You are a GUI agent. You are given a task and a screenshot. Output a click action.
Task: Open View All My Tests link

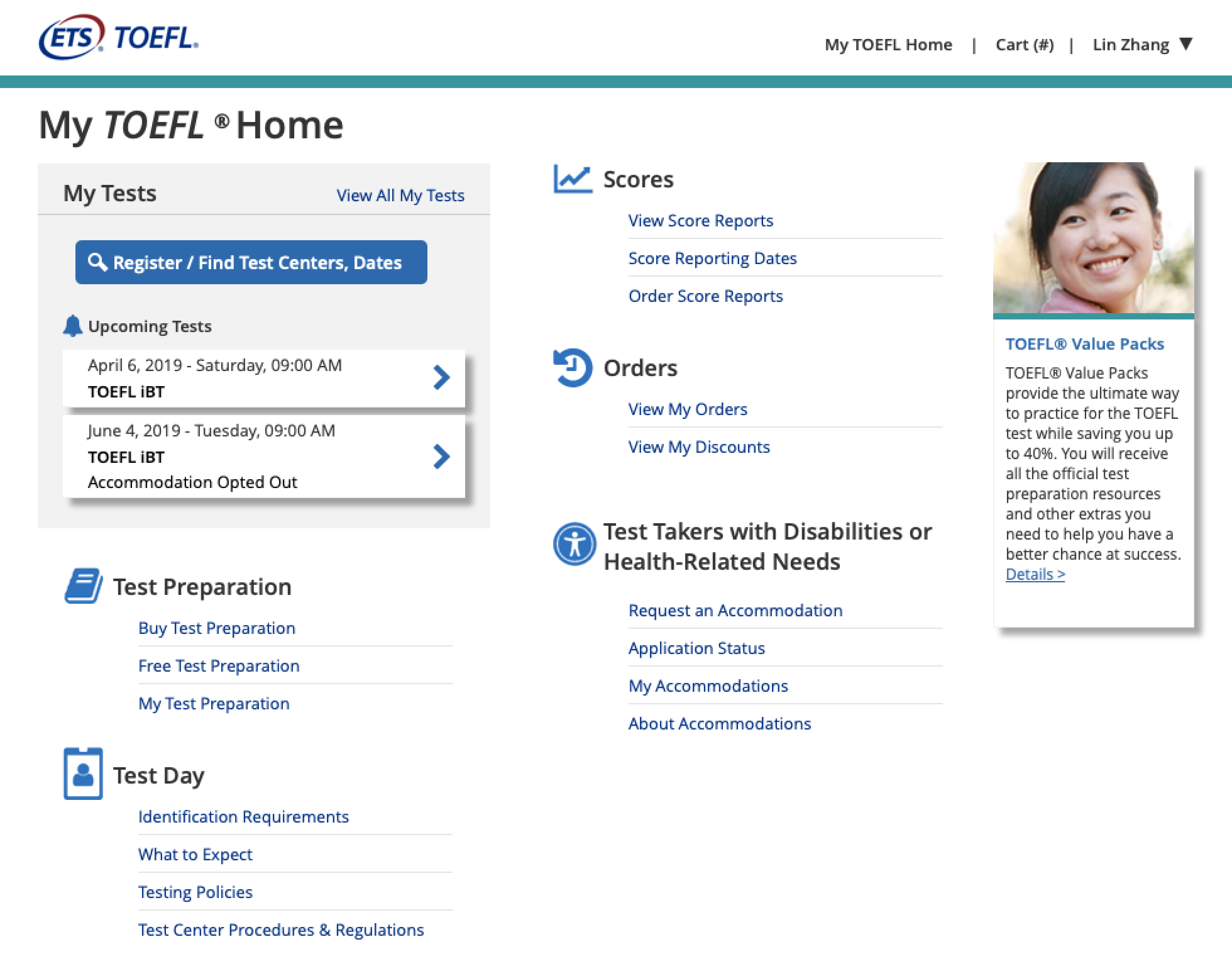(400, 195)
